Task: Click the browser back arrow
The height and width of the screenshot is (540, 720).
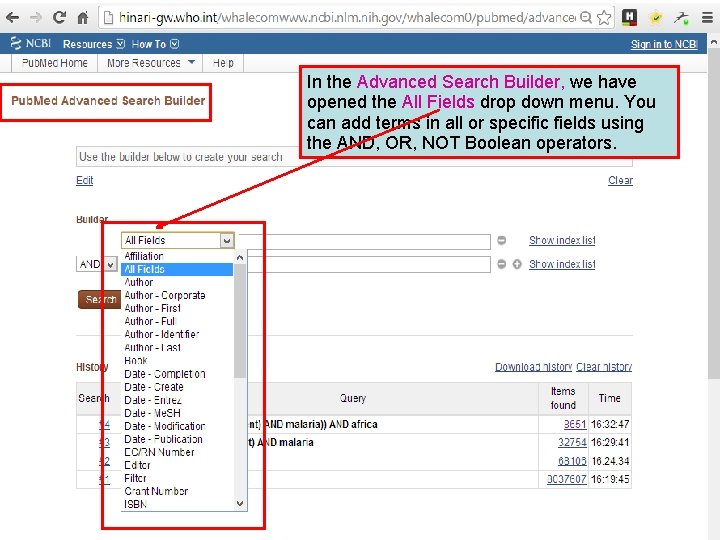Action: (12, 18)
